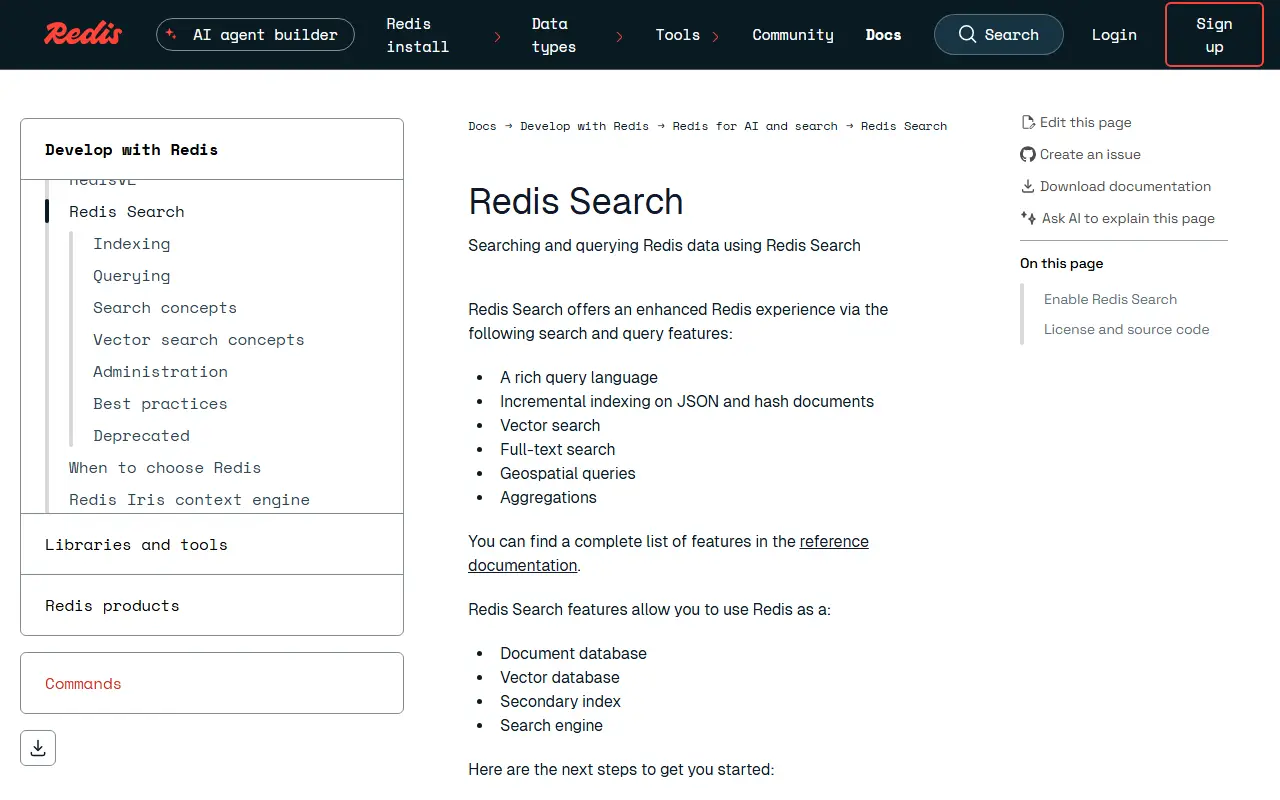The height and width of the screenshot is (800, 1280).
Task: Open When to choose Redis in sidebar
Action: pos(165,468)
